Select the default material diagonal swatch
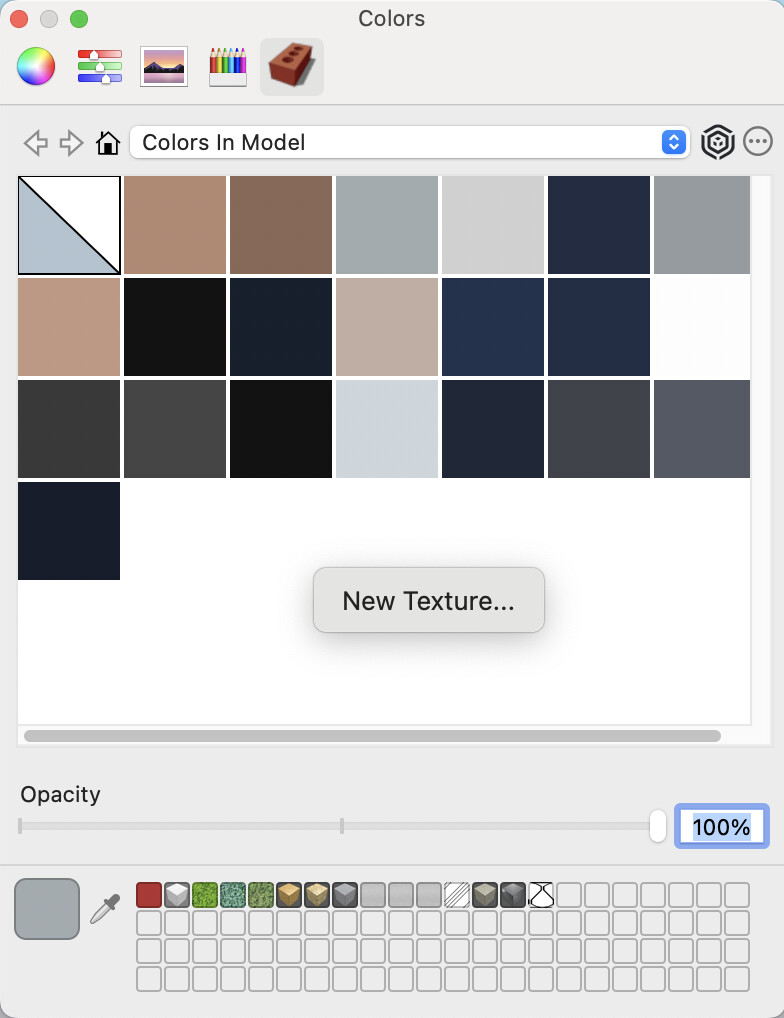Image resolution: width=784 pixels, height=1018 pixels. tap(69, 225)
